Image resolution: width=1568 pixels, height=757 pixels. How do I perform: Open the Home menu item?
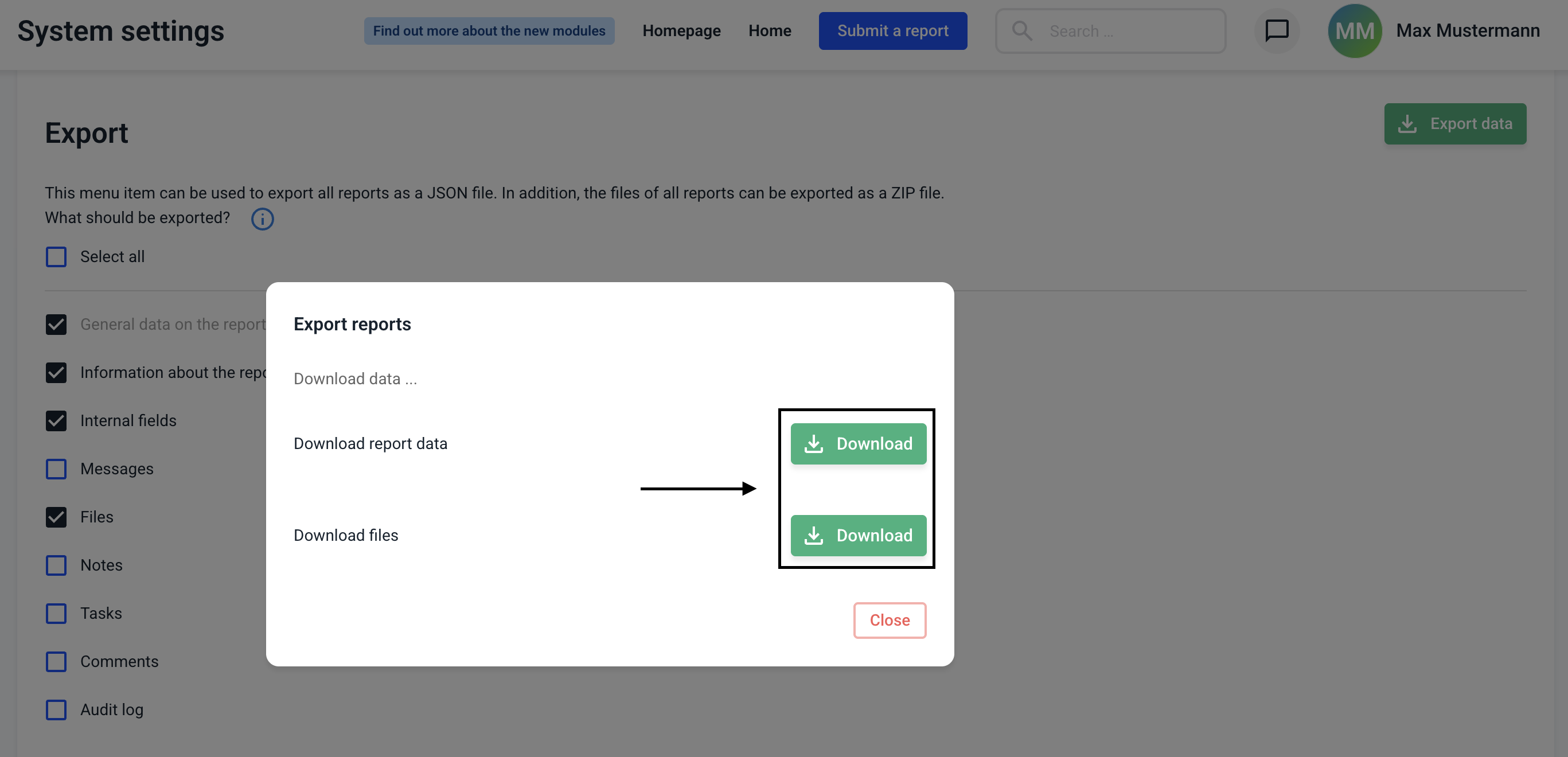click(770, 30)
